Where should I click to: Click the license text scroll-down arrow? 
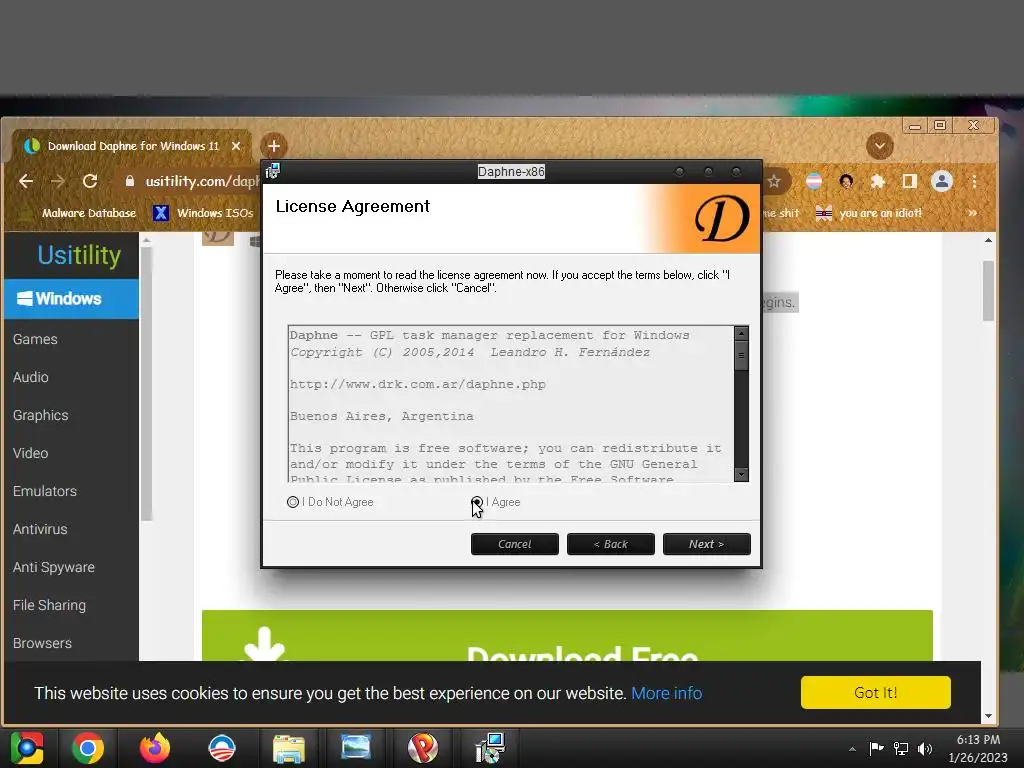741,474
